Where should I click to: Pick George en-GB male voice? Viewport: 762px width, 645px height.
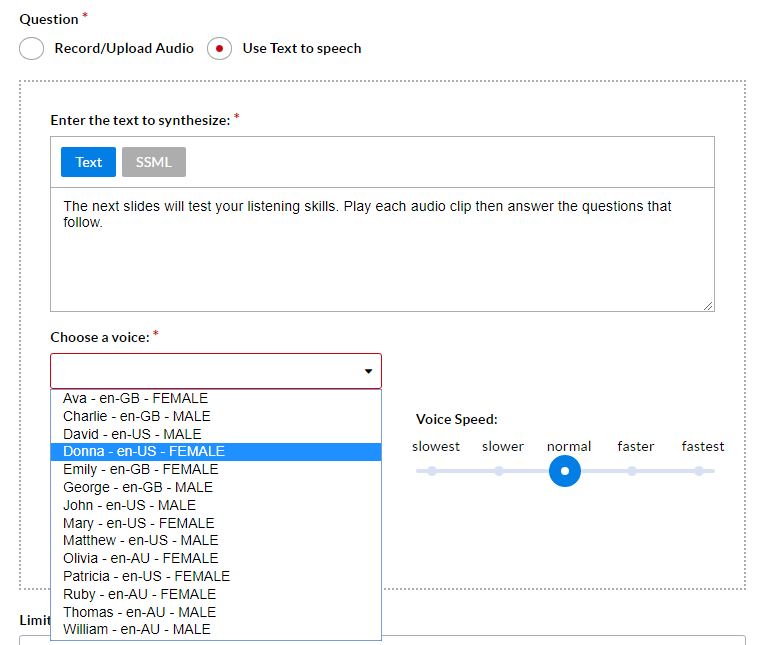click(x=138, y=487)
